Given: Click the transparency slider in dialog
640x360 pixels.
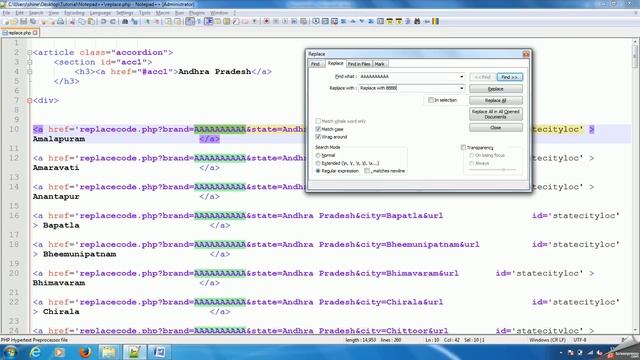Looking at the screenshot, I should (493, 169).
